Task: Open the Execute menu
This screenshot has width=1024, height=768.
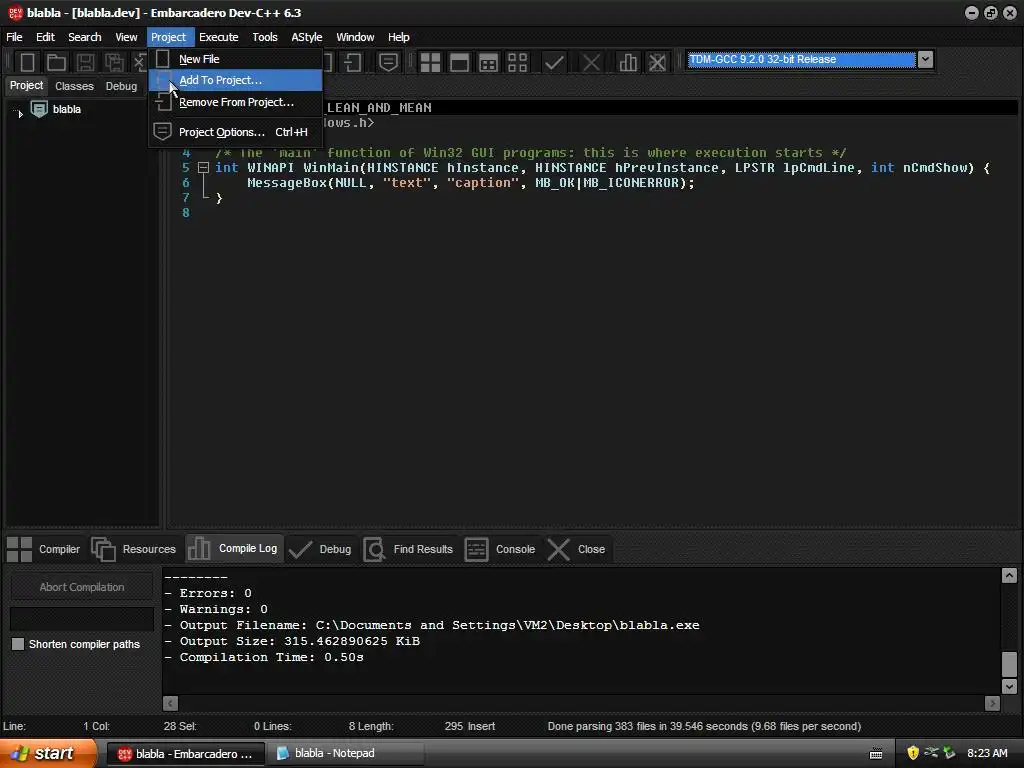Action: 219,37
